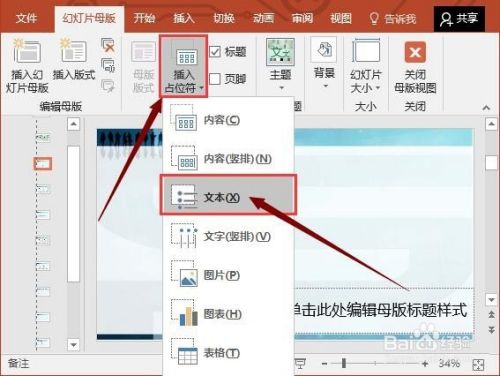Open the Background (背景) dropdown
This screenshot has height=376, width=500.
pyautogui.click(x=324, y=64)
